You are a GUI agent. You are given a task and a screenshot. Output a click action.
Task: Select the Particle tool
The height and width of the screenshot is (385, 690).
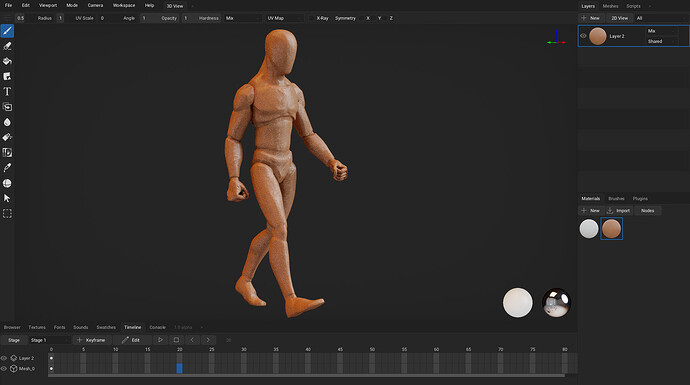7,137
